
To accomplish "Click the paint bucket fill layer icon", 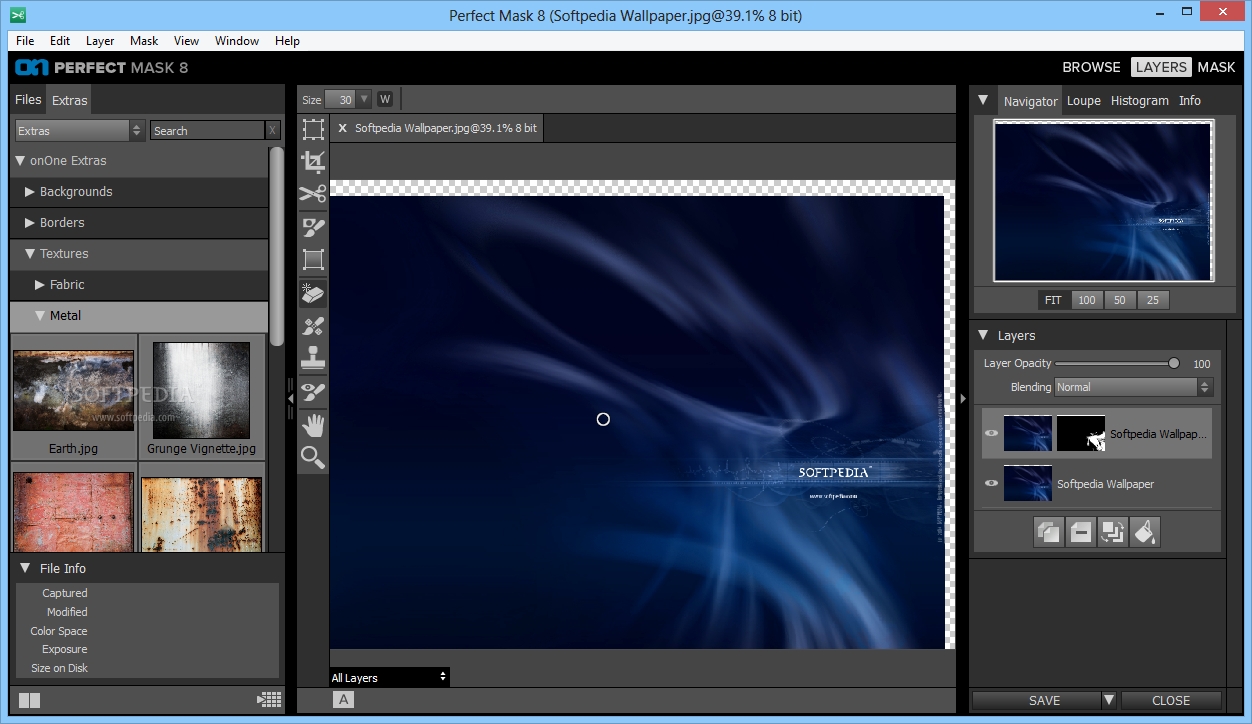I will tap(1145, 532).
